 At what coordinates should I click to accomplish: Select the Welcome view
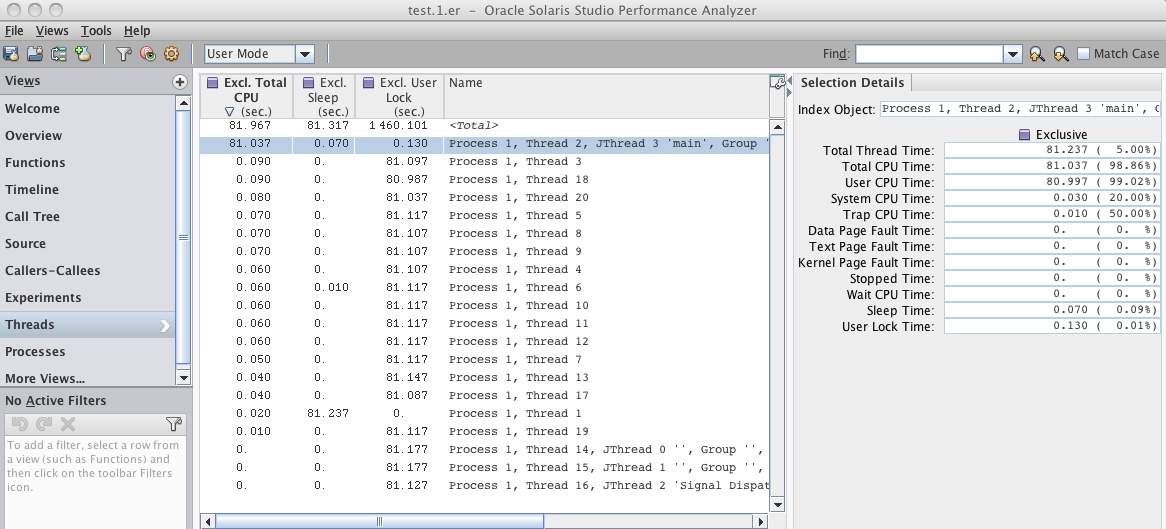pos(88,109)
